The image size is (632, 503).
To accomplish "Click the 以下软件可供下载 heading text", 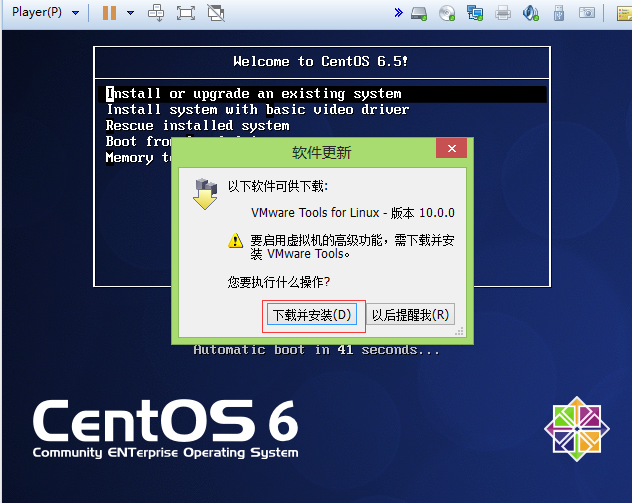I will (278, 186).
